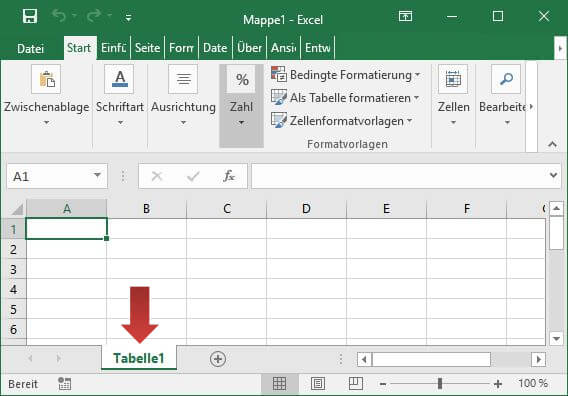Expand the Zahl group dropdown arrow
The width and height of the screenshot is (568, 396).
(x=241, y=123)
